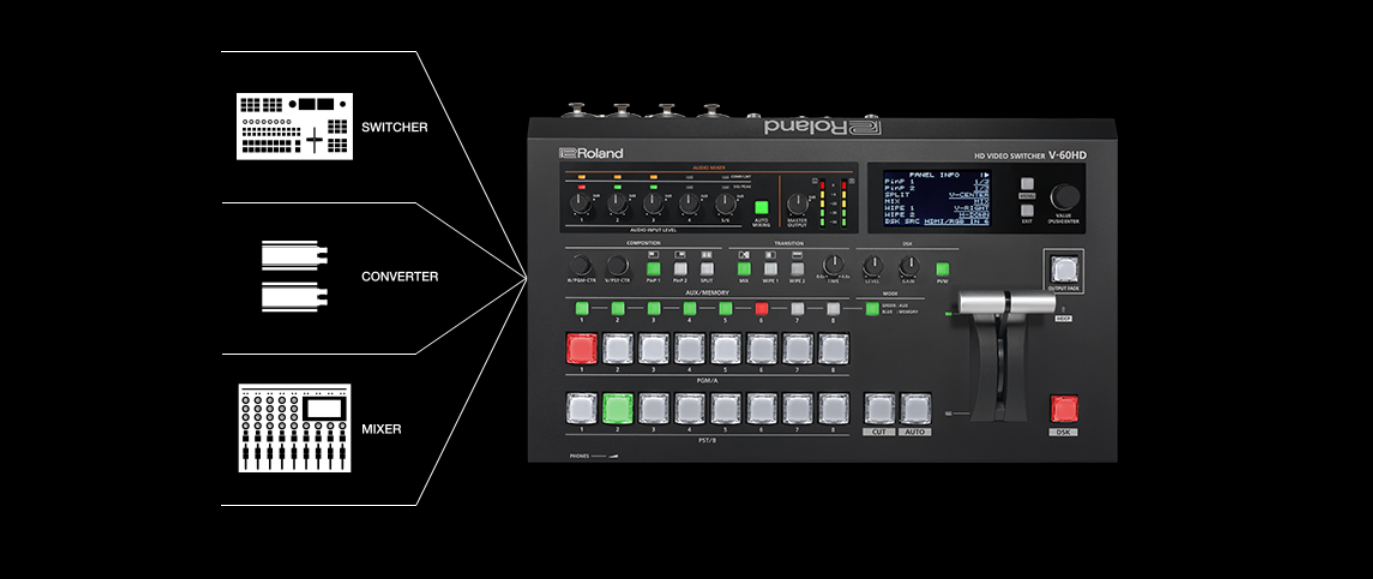Select the CONVERTER label
This screenshot has width=1373, height=579.
(x=399, y=276)
